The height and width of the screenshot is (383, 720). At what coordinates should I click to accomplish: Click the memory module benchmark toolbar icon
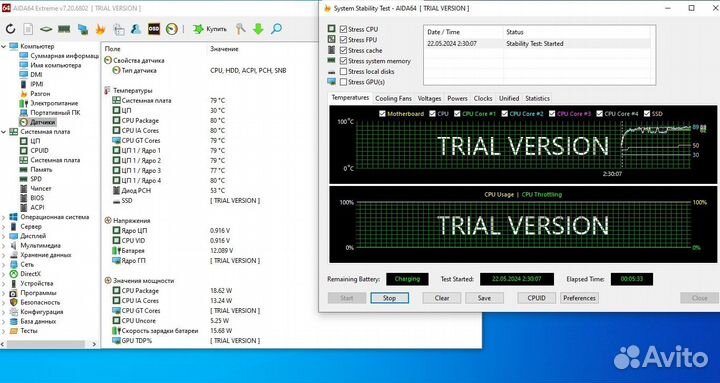[x=64, y=29]
